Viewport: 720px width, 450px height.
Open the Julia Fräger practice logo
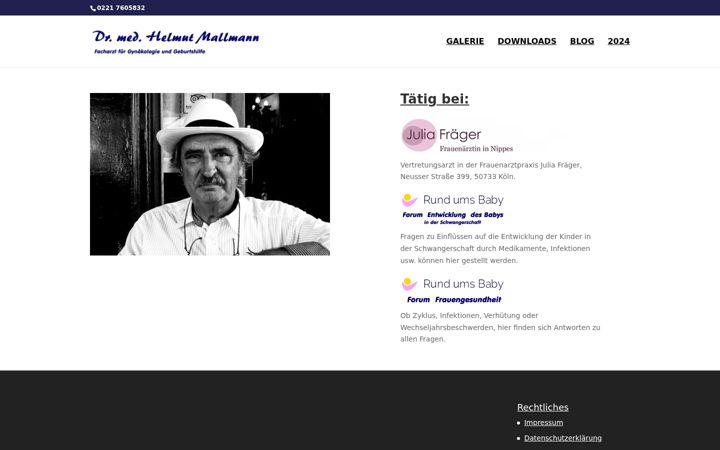[457, 135]
